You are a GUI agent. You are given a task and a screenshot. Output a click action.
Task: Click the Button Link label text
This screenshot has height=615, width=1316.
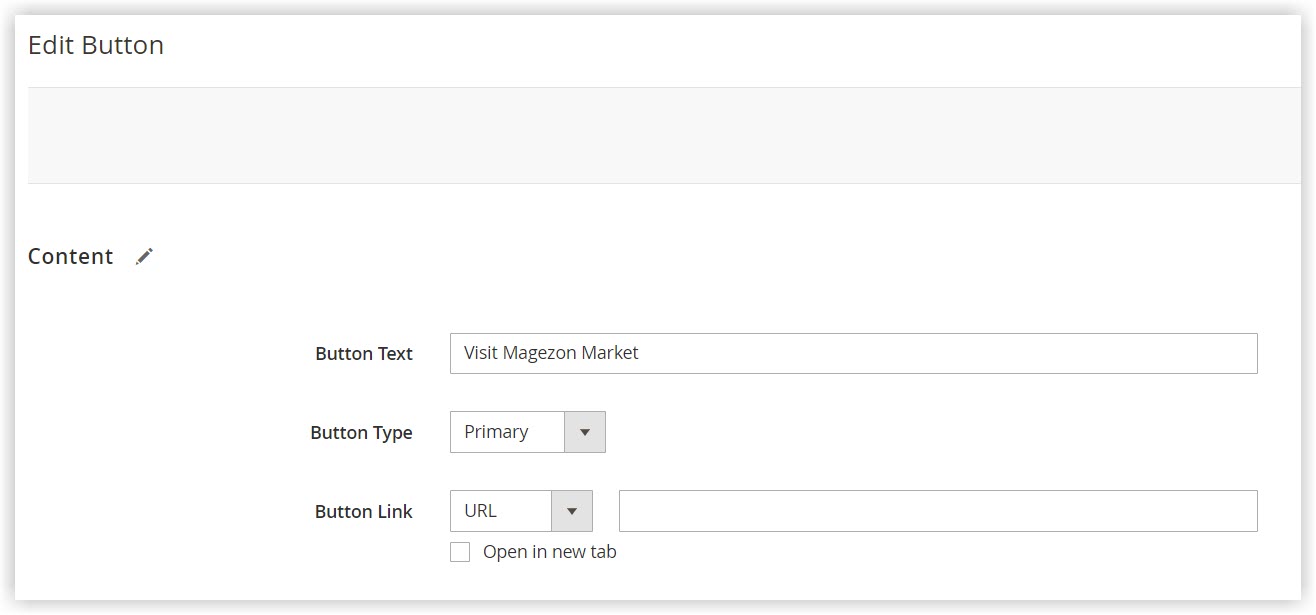[364, 511]
